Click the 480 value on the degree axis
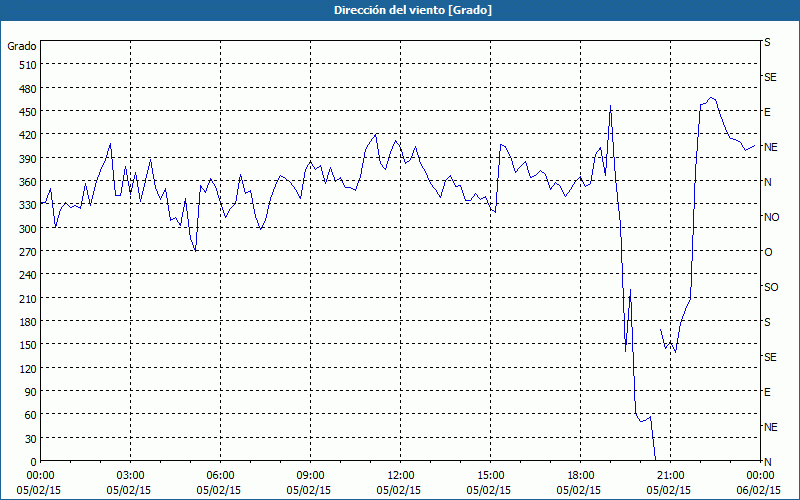 coord(29,89)
